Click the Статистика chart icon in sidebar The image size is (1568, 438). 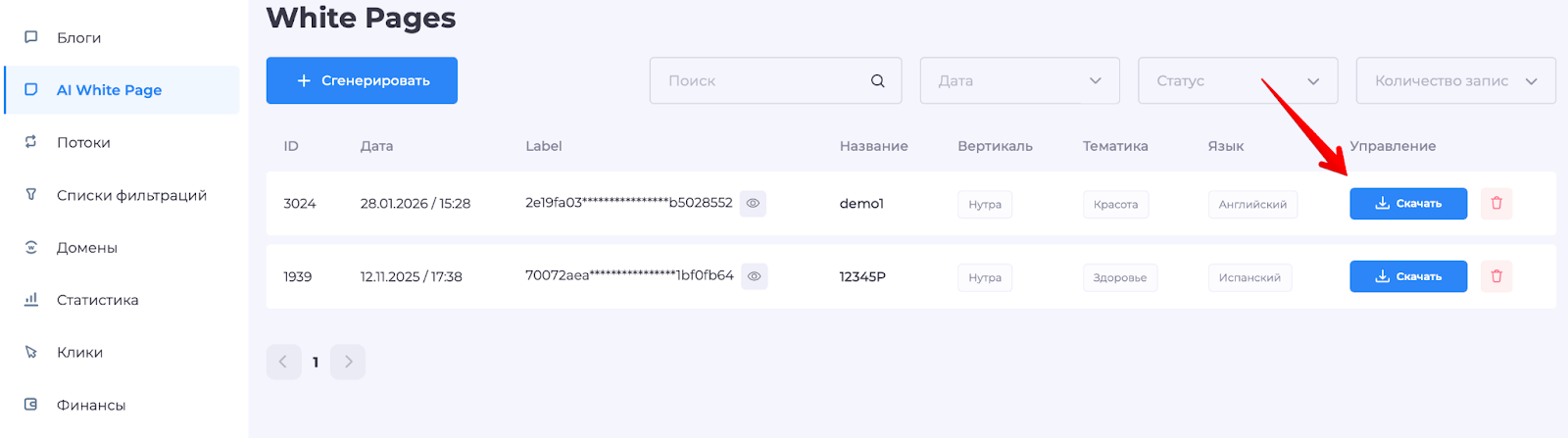[x=31, y=300]
